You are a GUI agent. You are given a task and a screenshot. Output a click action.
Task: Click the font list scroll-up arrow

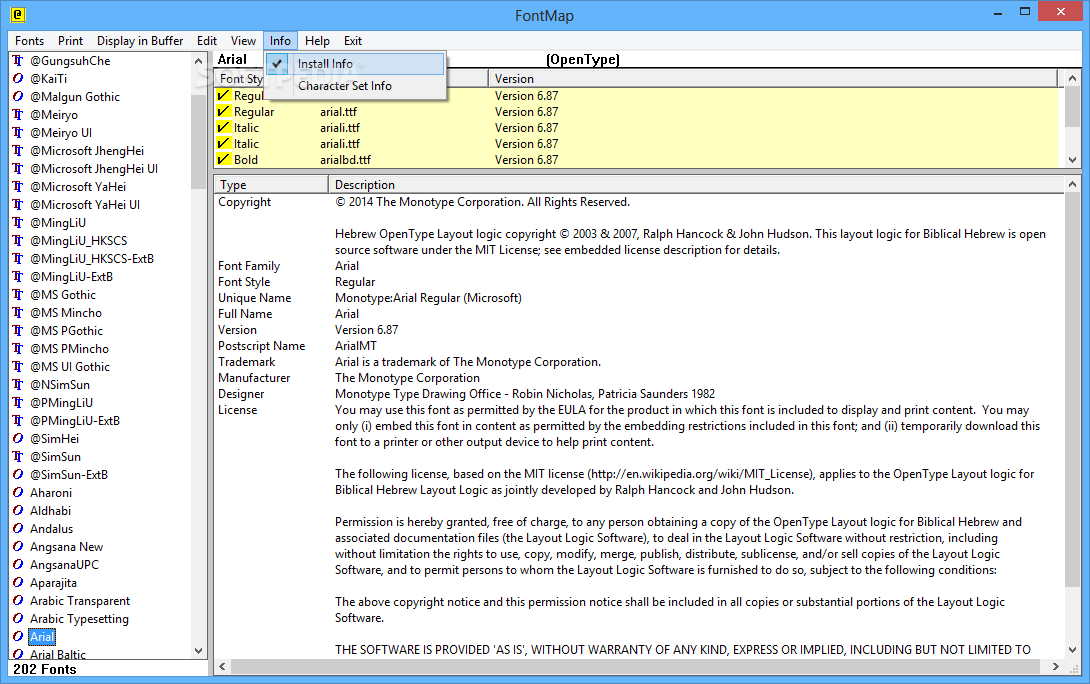(x=199, y=61)
